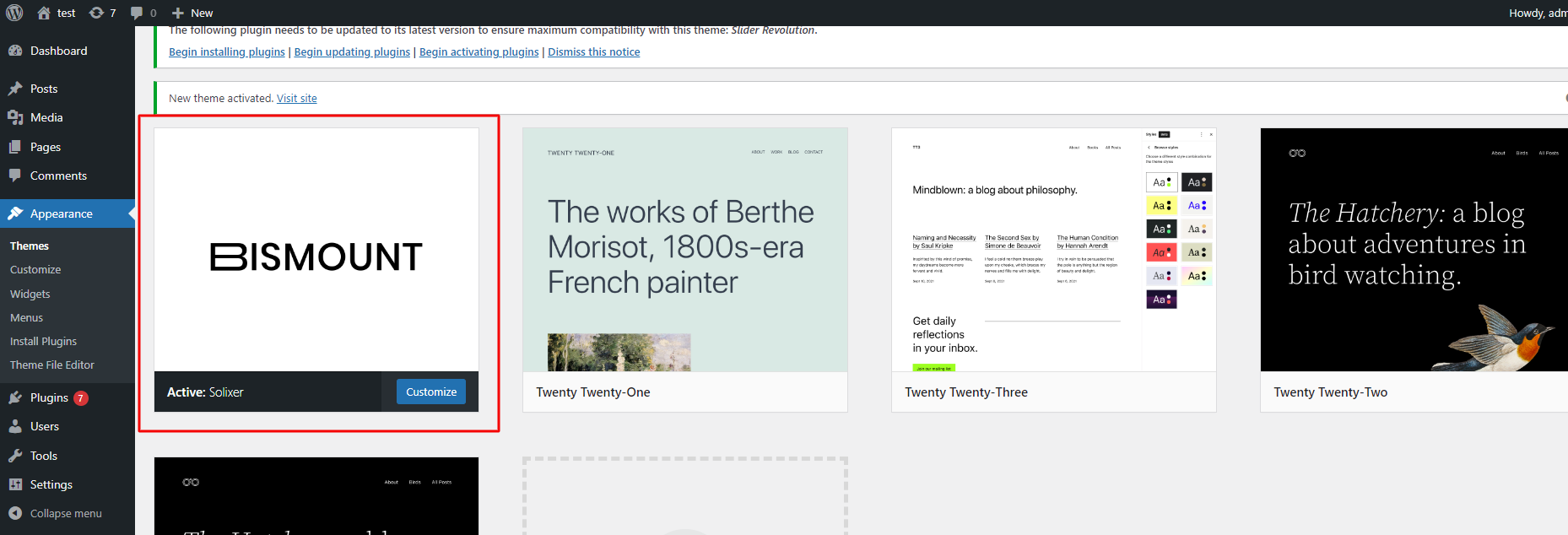The height and width of the screenshot is (535, 1568).
Task: Open the New content dropdown
Action: tap(192, 13)
